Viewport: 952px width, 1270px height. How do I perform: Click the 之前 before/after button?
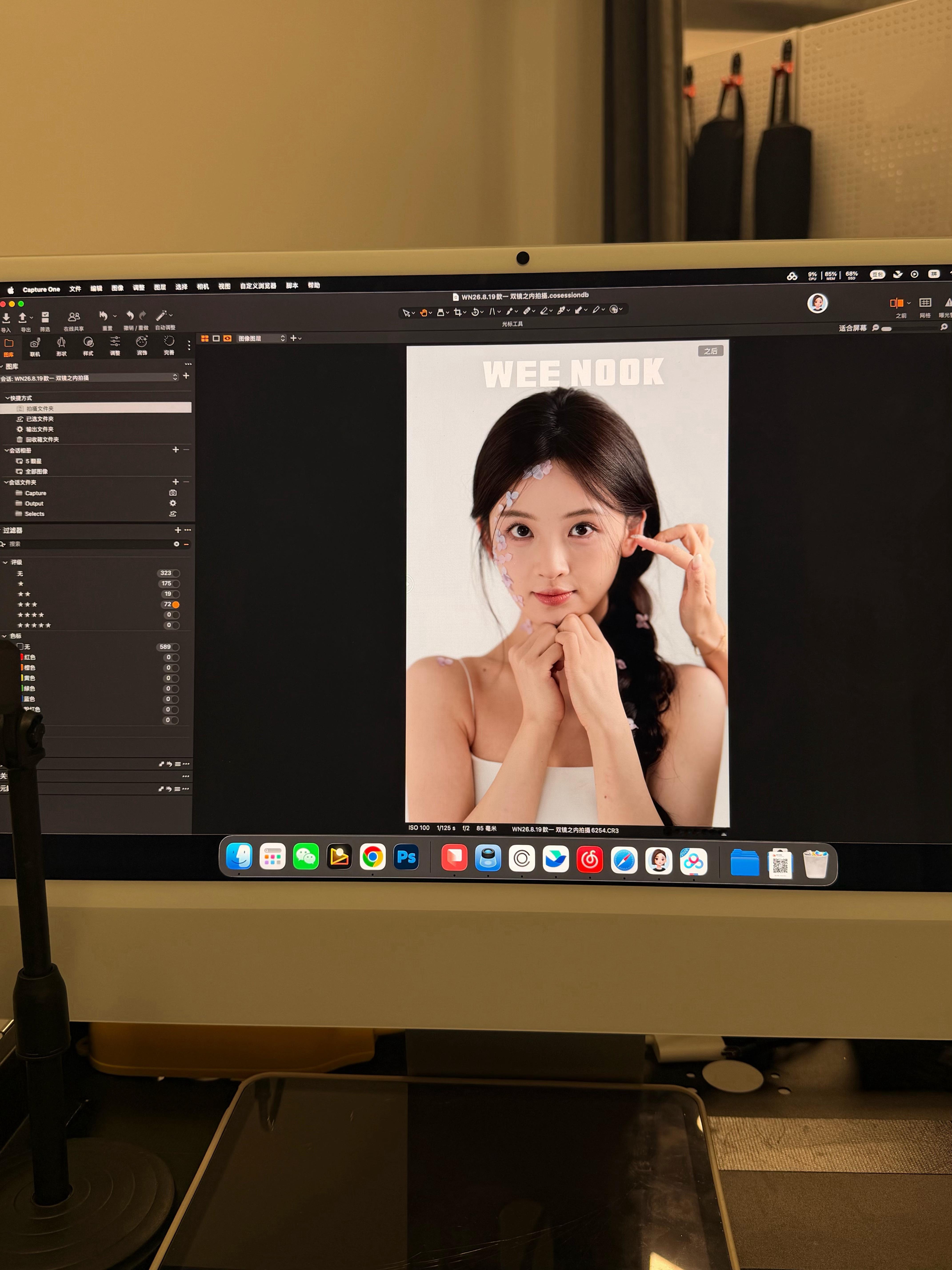pyautogui.click(x=897, y=303)
